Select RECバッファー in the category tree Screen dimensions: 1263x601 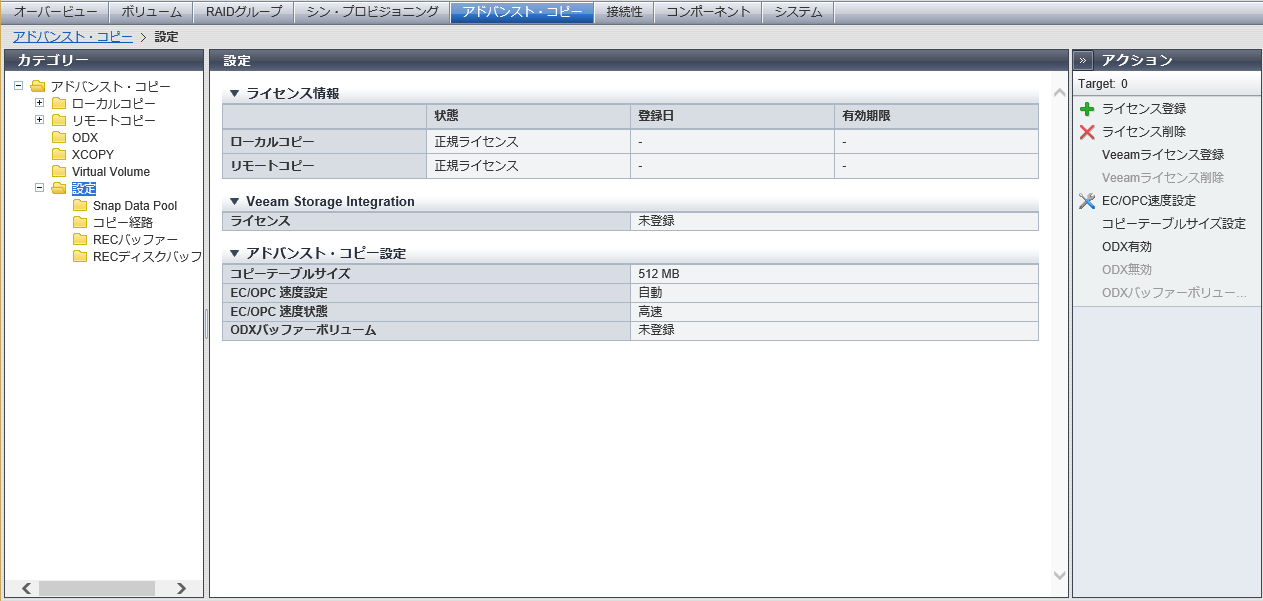click(135, 240)
